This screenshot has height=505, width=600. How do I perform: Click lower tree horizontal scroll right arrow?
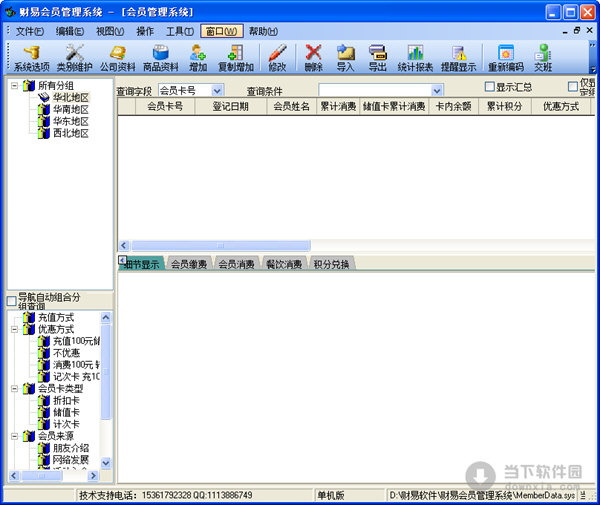tap(93, 476)
